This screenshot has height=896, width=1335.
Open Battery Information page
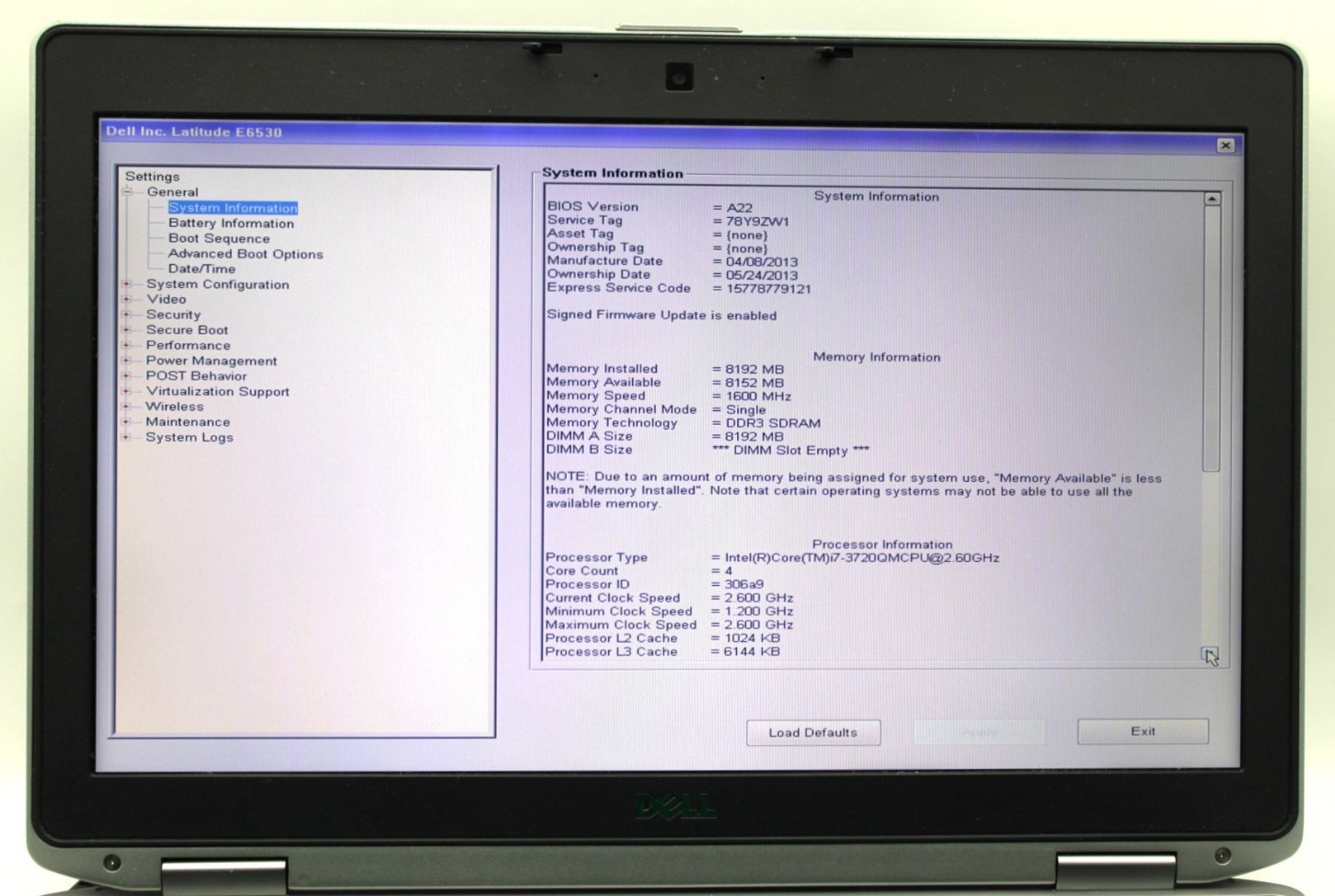231,224
